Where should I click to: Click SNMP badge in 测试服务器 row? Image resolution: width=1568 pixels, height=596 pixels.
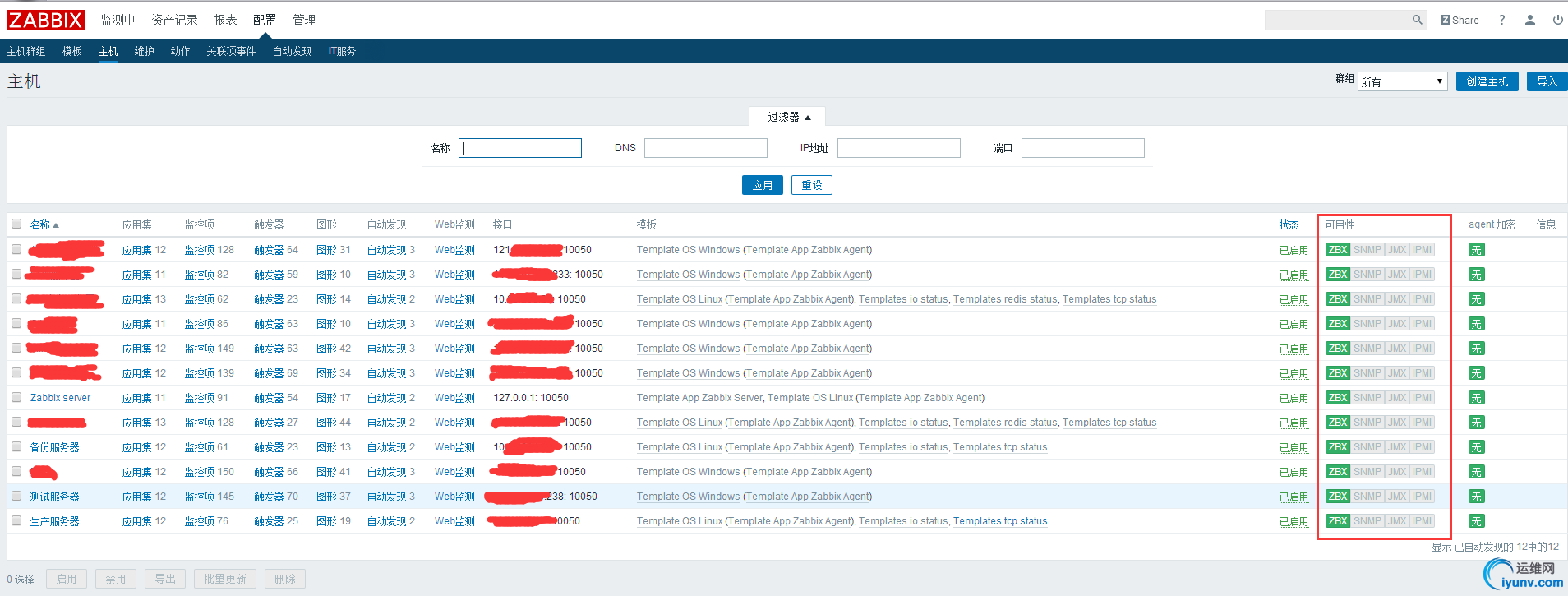click(1367, 497)
